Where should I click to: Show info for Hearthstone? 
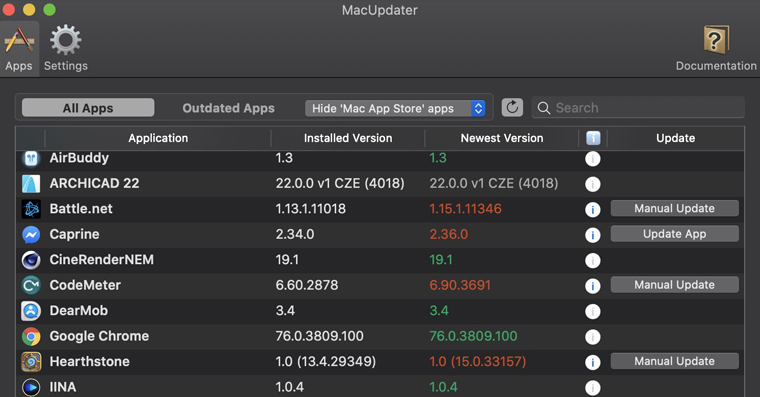click(x=592, y=363)
